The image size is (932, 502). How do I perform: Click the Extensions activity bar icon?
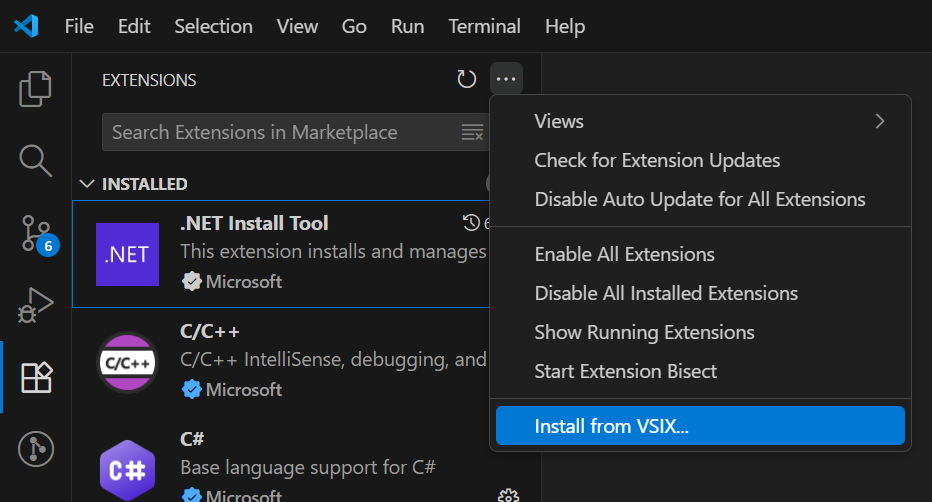[36, 377]
